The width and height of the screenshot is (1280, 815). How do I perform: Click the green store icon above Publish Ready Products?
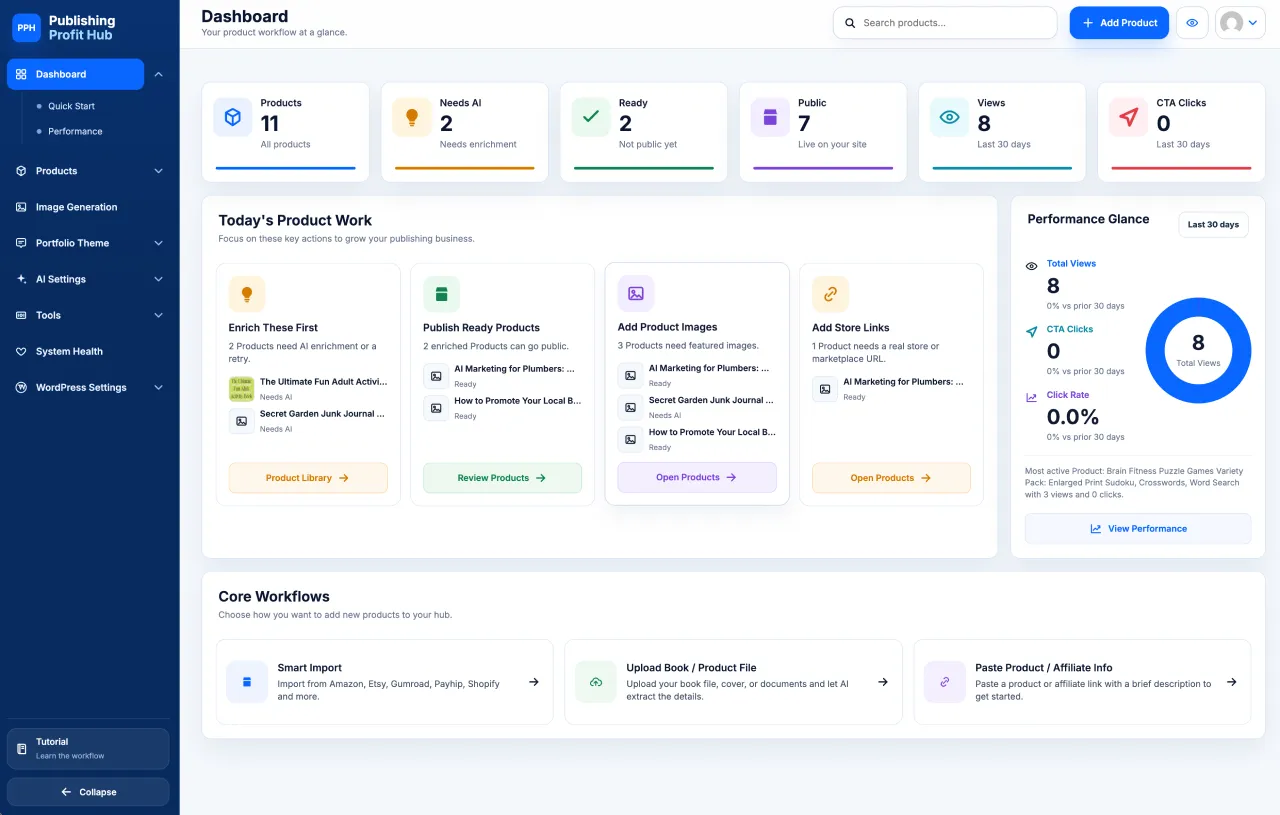pos(441,294)
